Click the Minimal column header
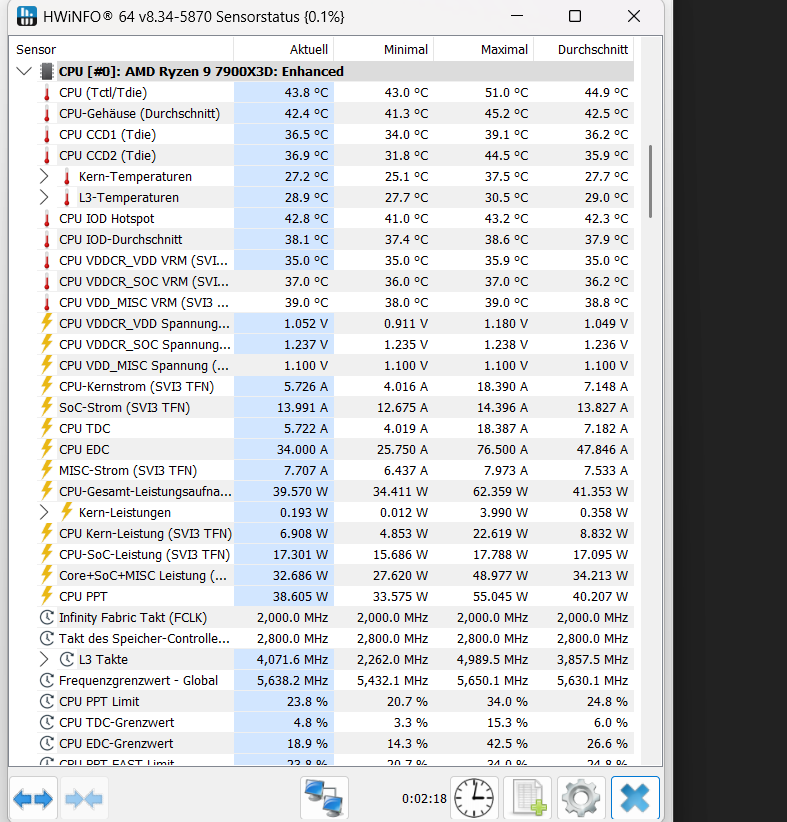787x822 pixels. (384, 50)
